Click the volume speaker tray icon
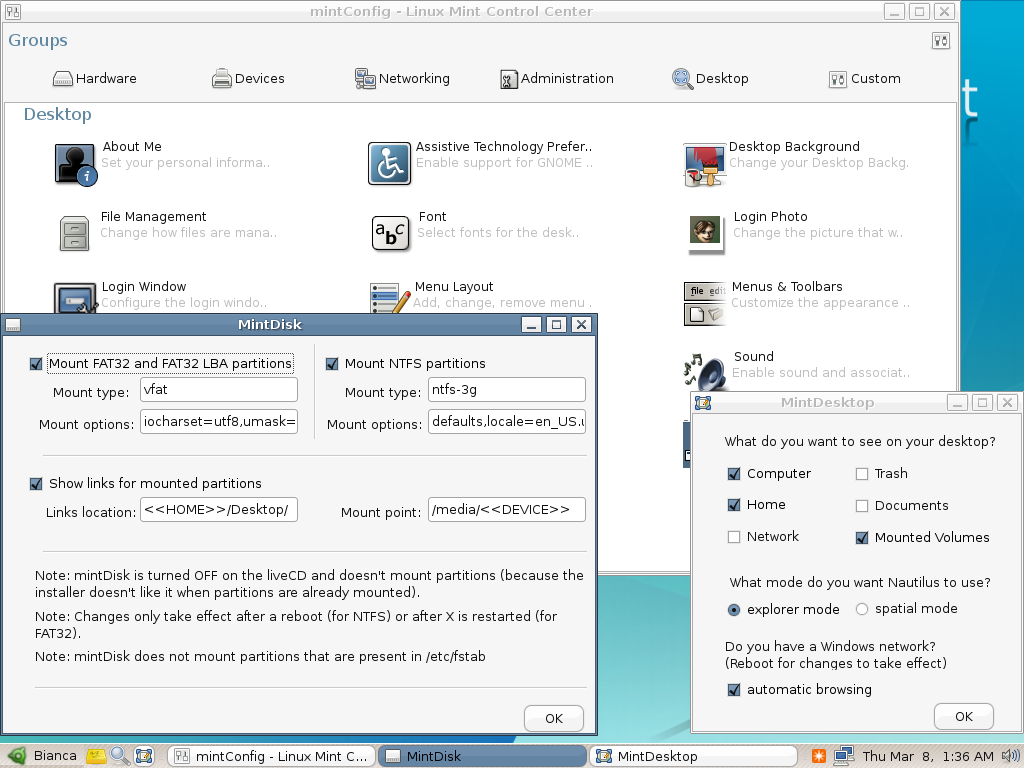The width and height of the screenshot is (1024, 768). click(x=1010, y=756)
